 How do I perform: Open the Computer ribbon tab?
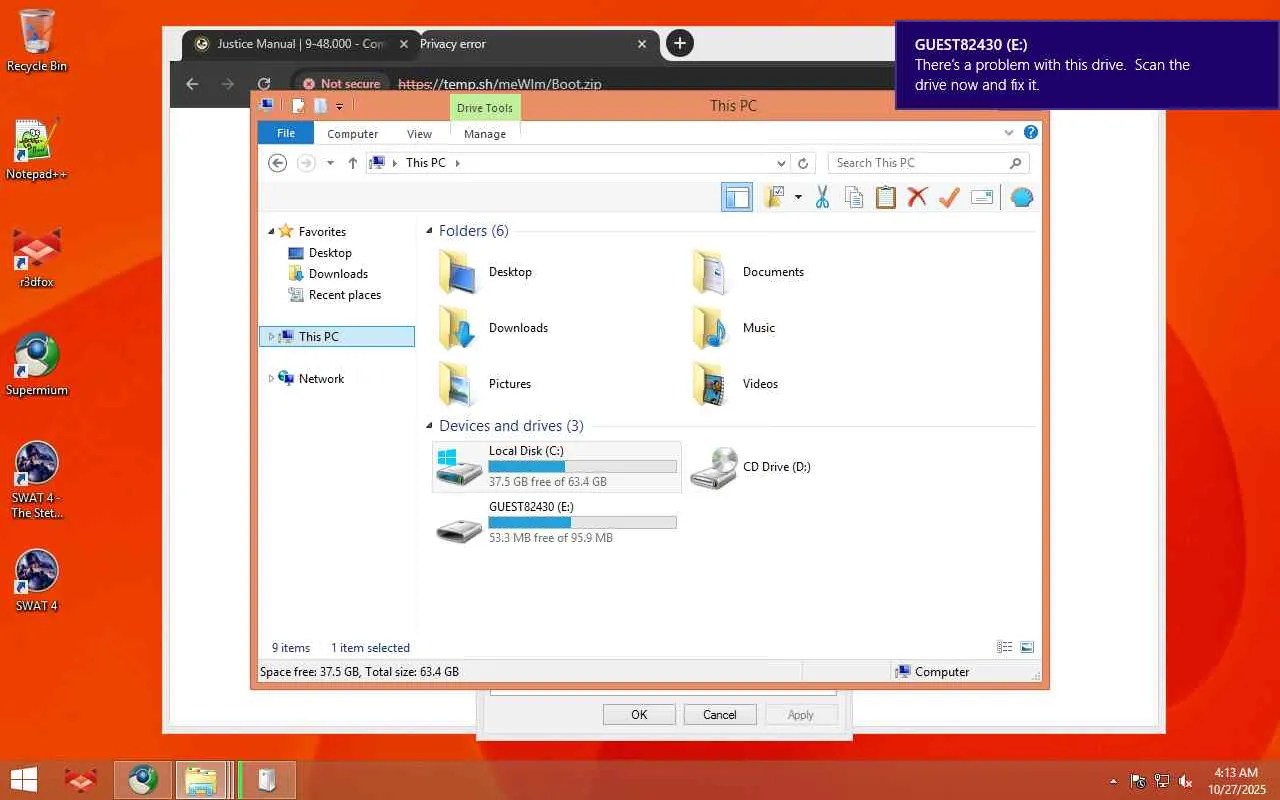click(353, 134)
